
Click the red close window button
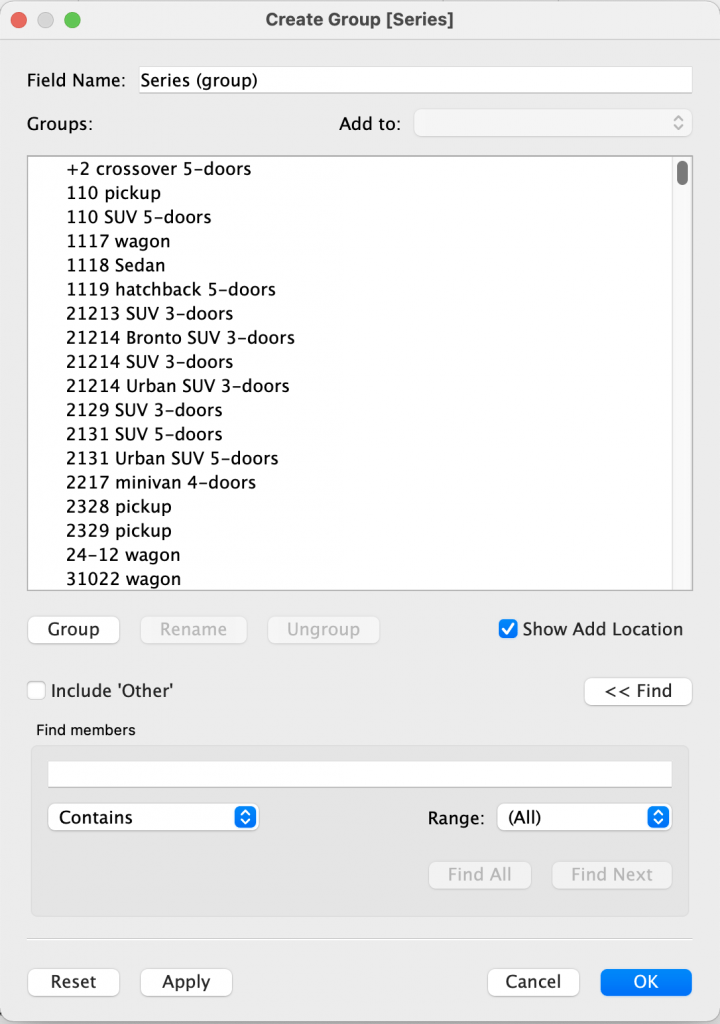19,20
